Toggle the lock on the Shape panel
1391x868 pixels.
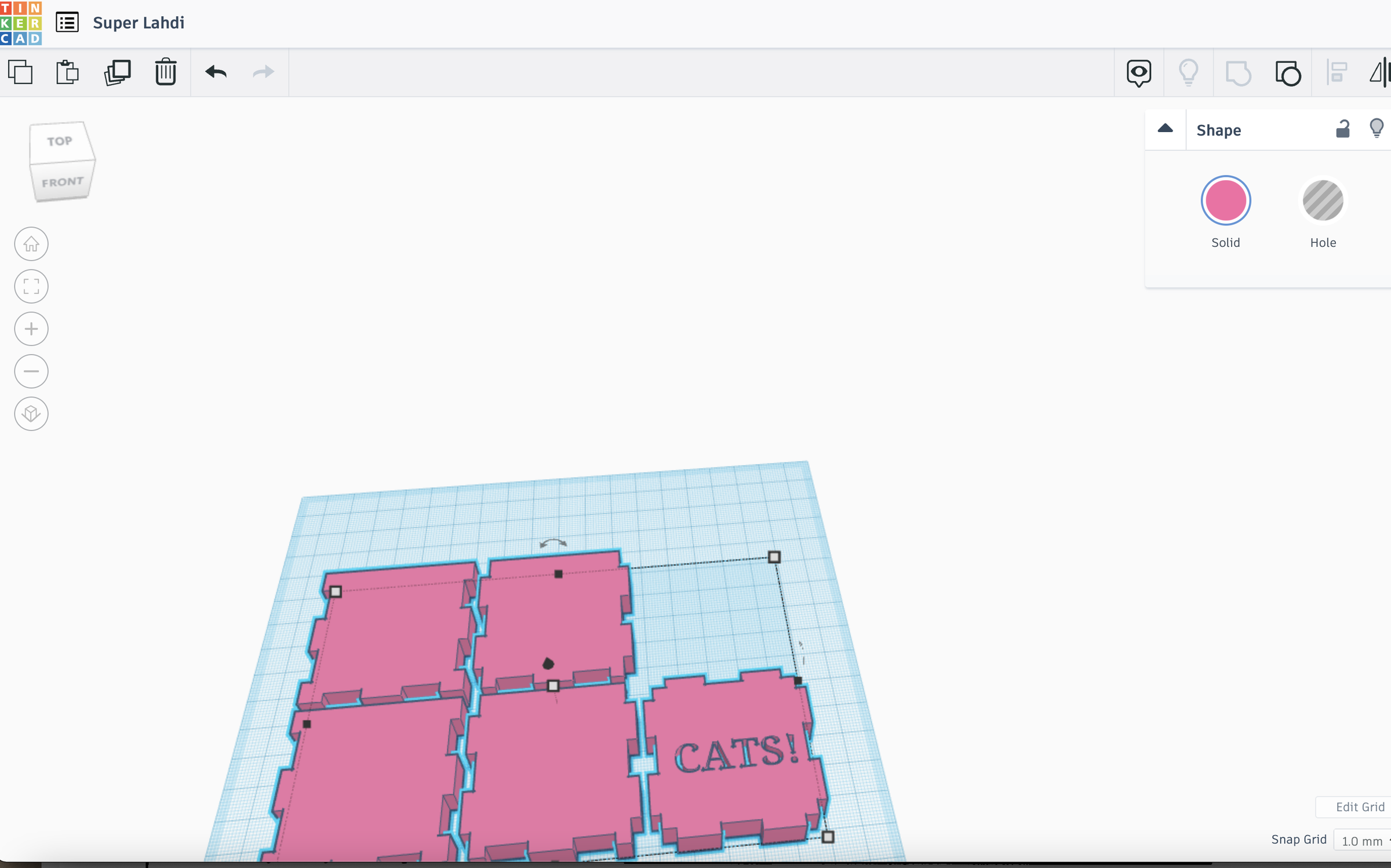1343,129
